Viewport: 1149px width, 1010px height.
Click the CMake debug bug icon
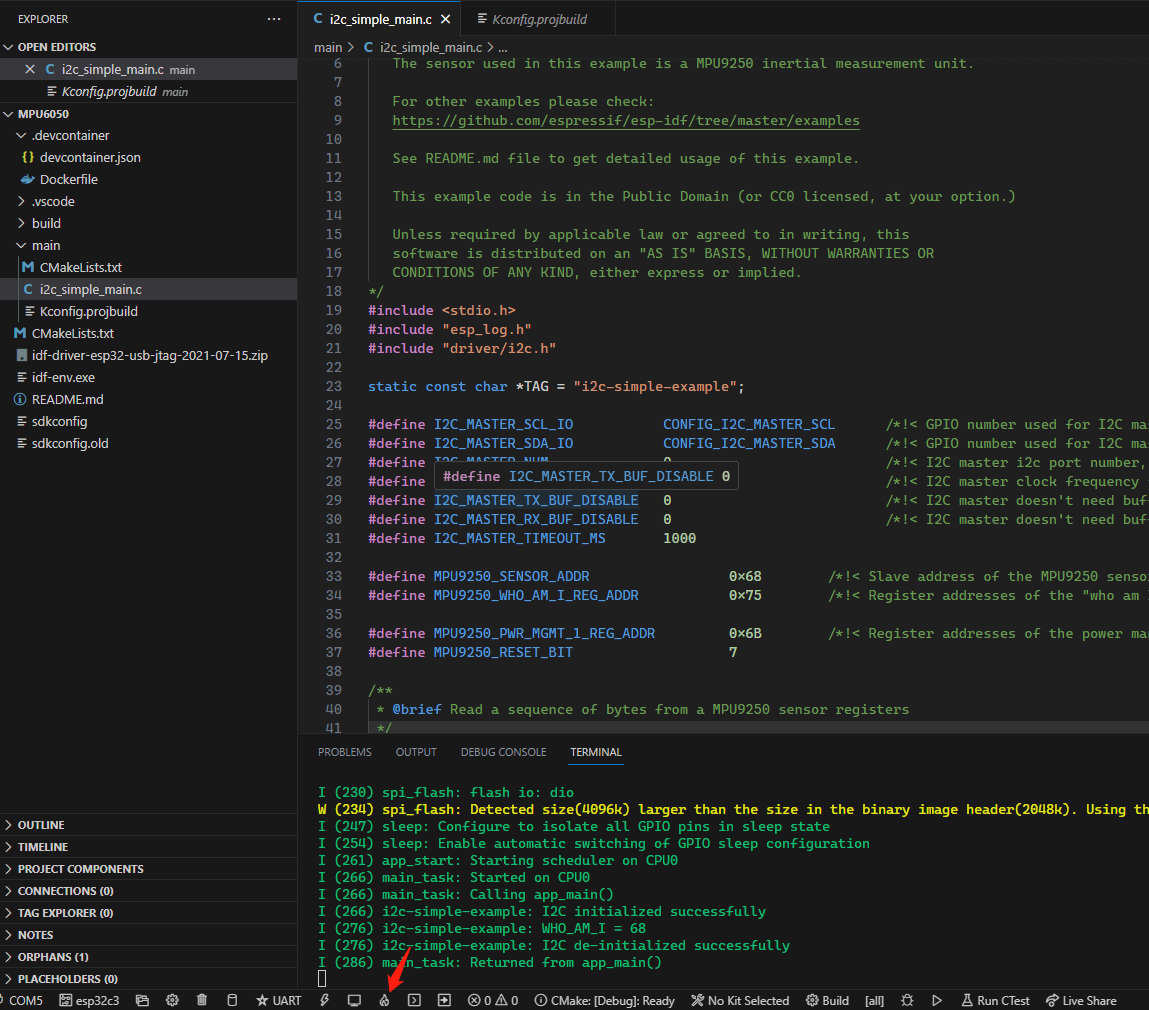tap(907, 1000)
